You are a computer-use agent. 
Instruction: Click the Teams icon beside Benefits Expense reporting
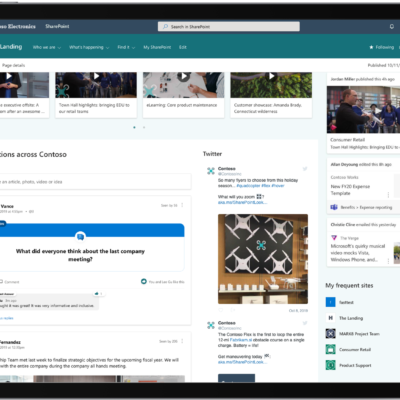tap(334, 207)
